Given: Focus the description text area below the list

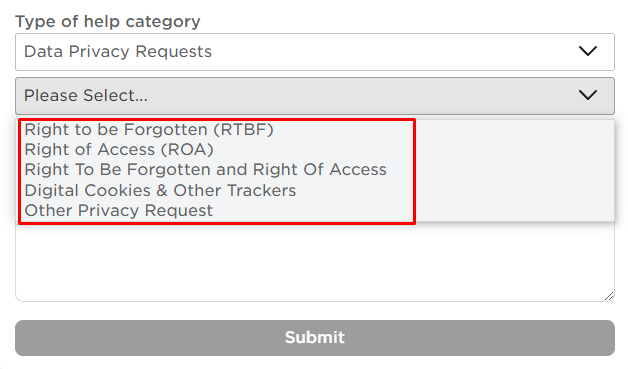Looking at the screenshot, I should point(315,261).
